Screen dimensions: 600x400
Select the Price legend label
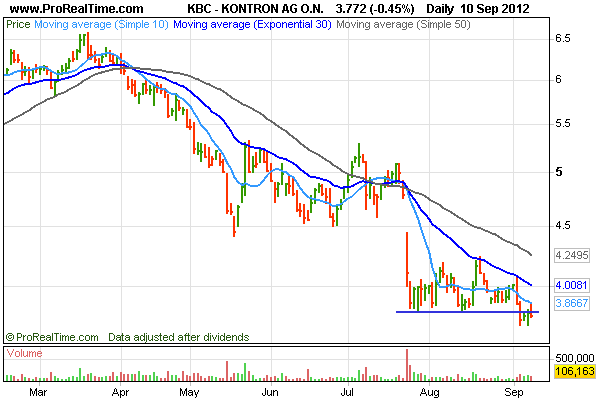[x=18, y=24]
